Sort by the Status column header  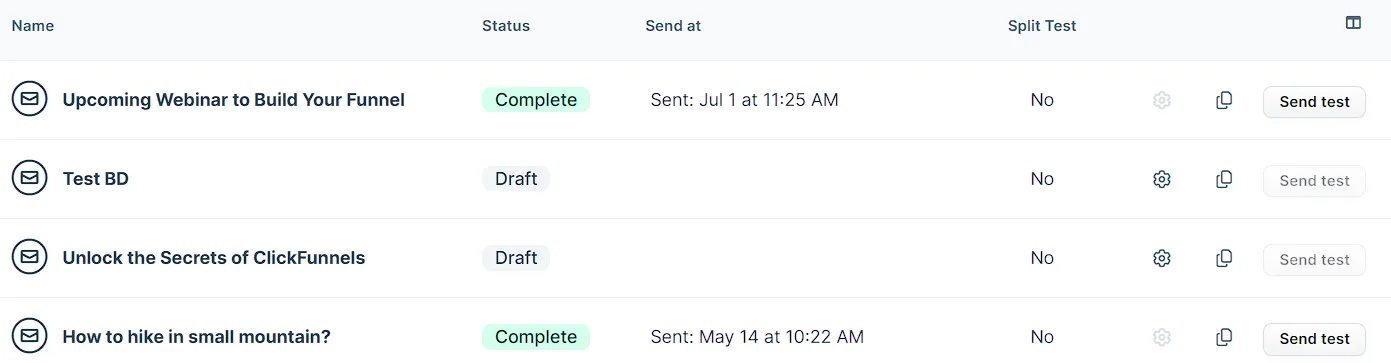click(505, 25)
